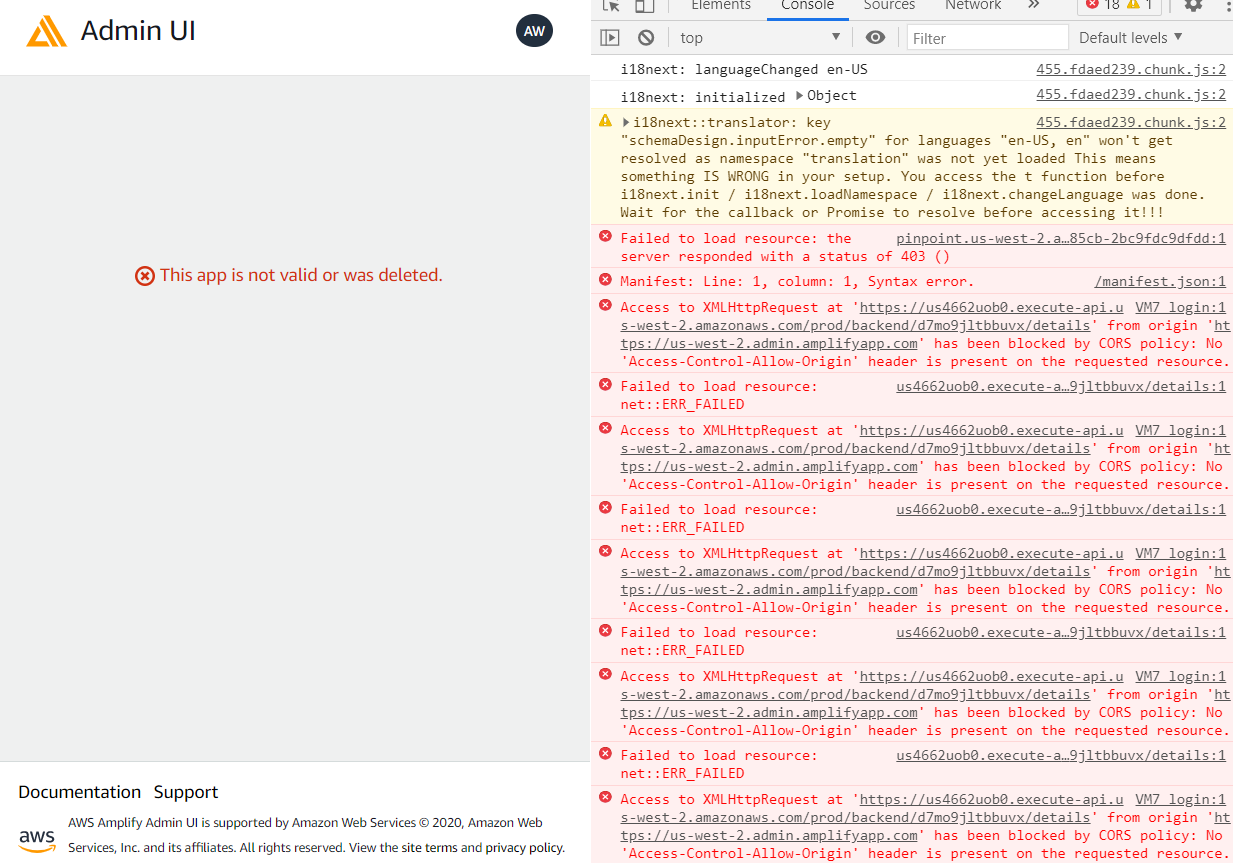Viewport: 1233px width, 863px height.
Task: Activate the inspect element picker in DevTools
Action: (612, 5)
